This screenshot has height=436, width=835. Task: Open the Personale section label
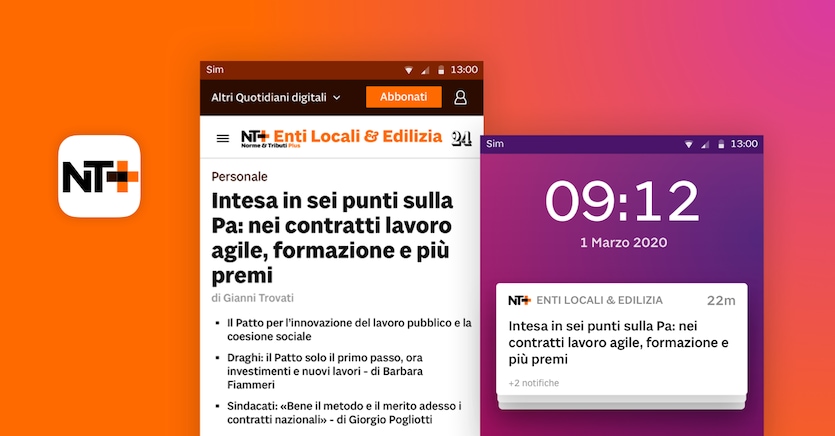coord(239,177)
